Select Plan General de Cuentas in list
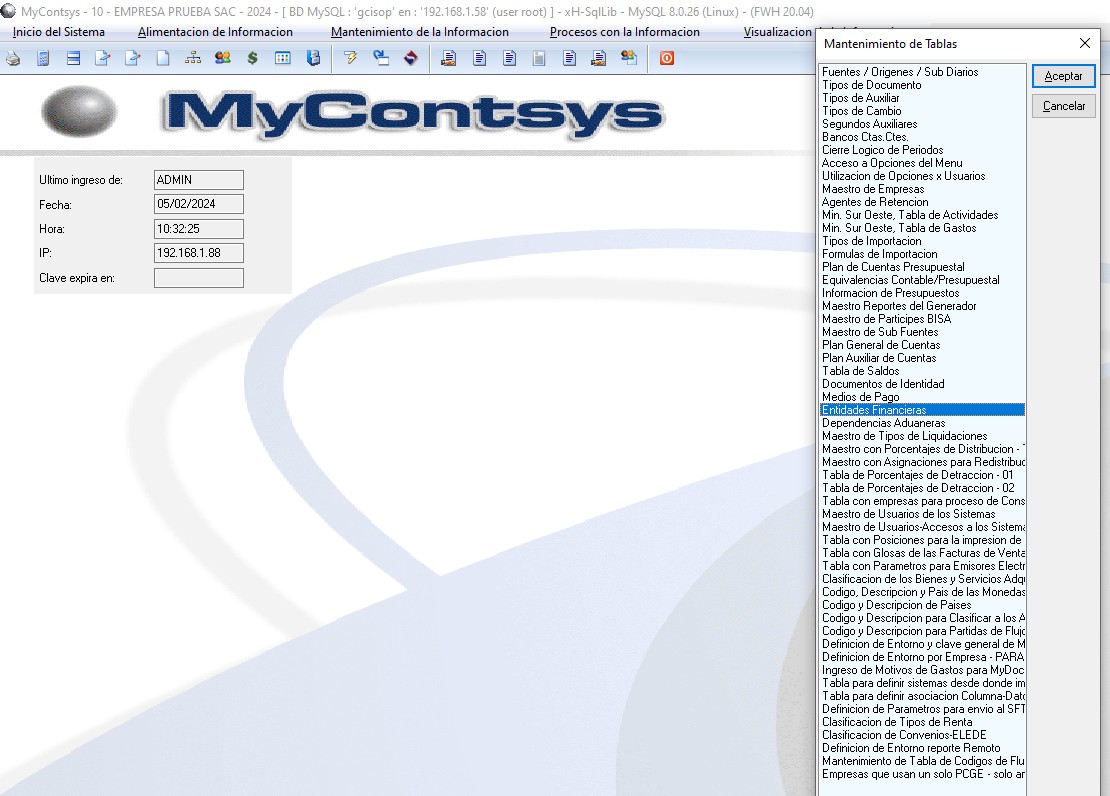Image resolution: width=1110 pixels, height=796 pixels. [x=881, y=345]
